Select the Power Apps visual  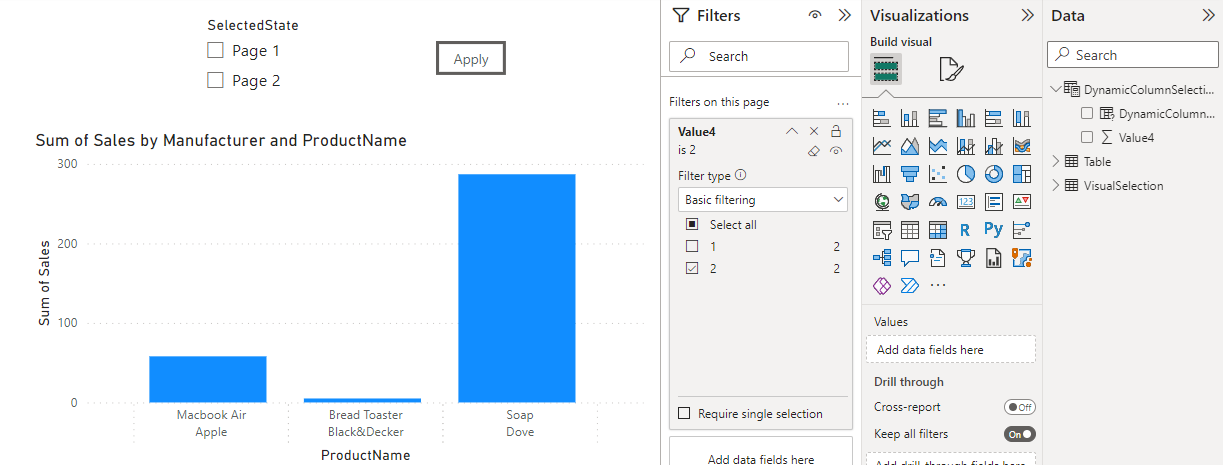click(882, 286)
